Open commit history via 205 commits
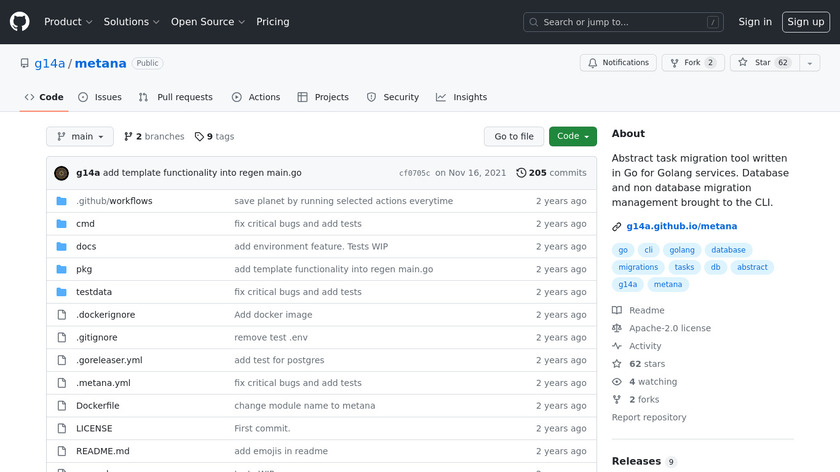The image size is (840, 472). [x=551, y=173]
